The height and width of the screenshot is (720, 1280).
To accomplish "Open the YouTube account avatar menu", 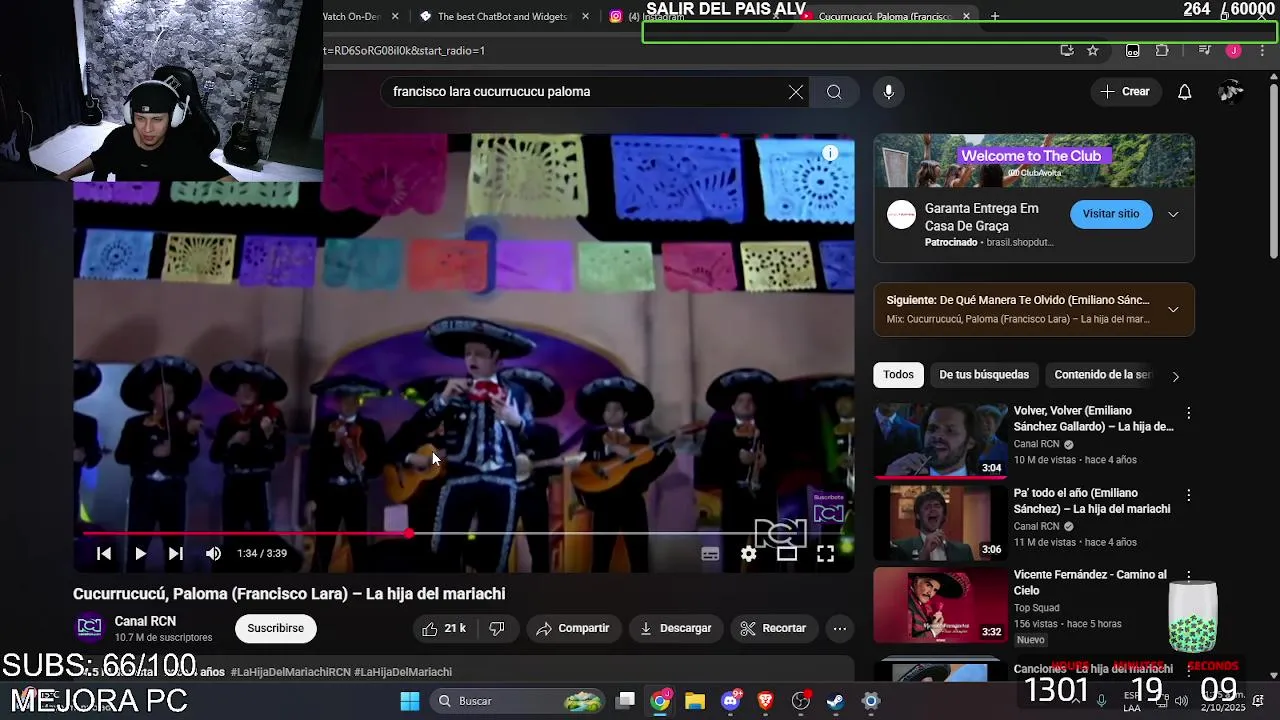I will click(x=1231, y=92).
